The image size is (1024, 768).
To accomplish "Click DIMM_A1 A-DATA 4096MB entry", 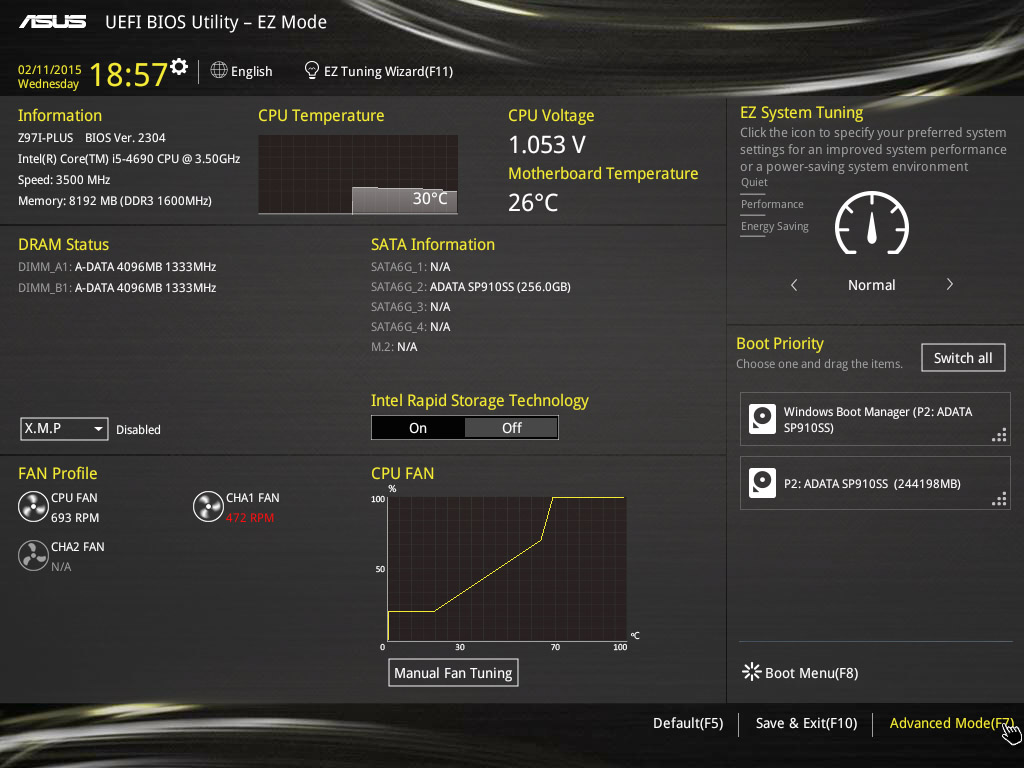I will pyautogui.click(x=117, y=266).
